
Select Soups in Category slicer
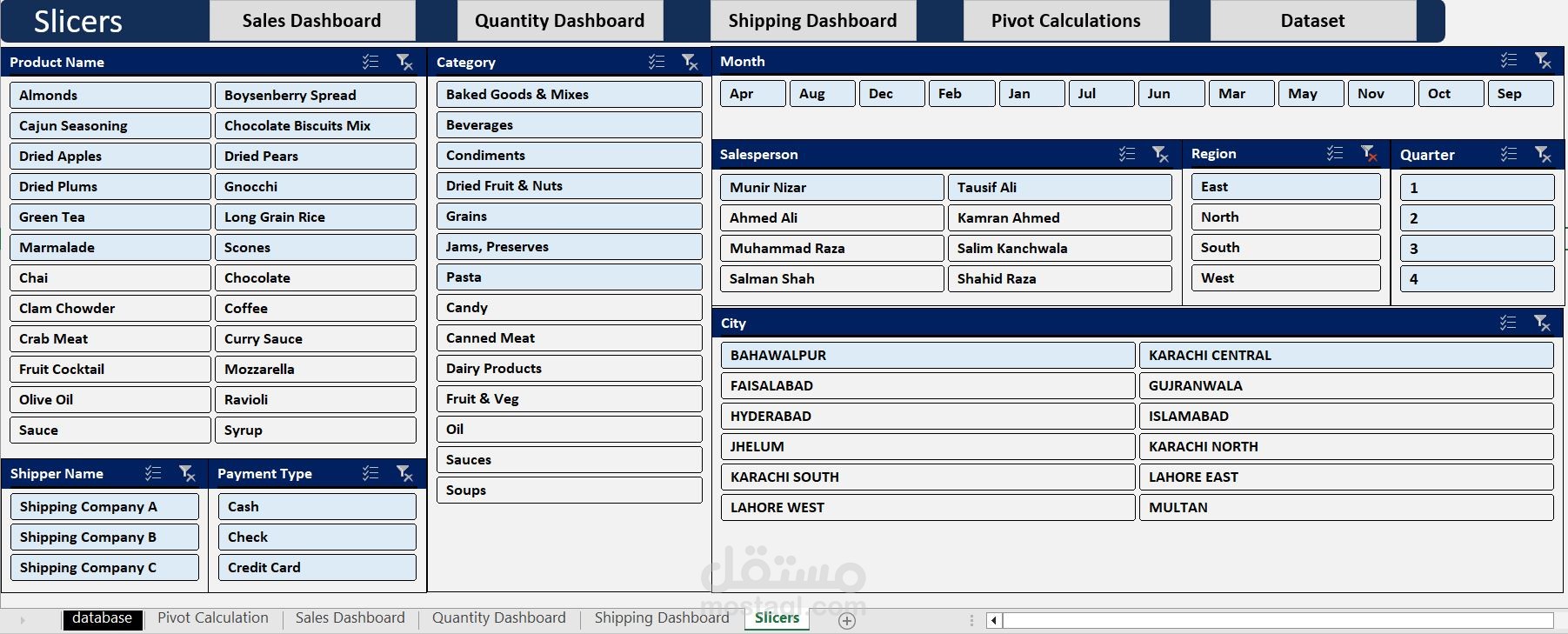click(570, 491)
